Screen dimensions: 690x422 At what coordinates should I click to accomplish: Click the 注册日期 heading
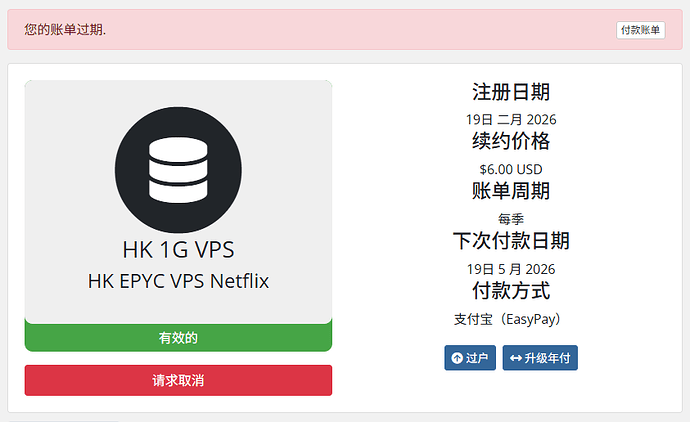click(x=511, y=92)
